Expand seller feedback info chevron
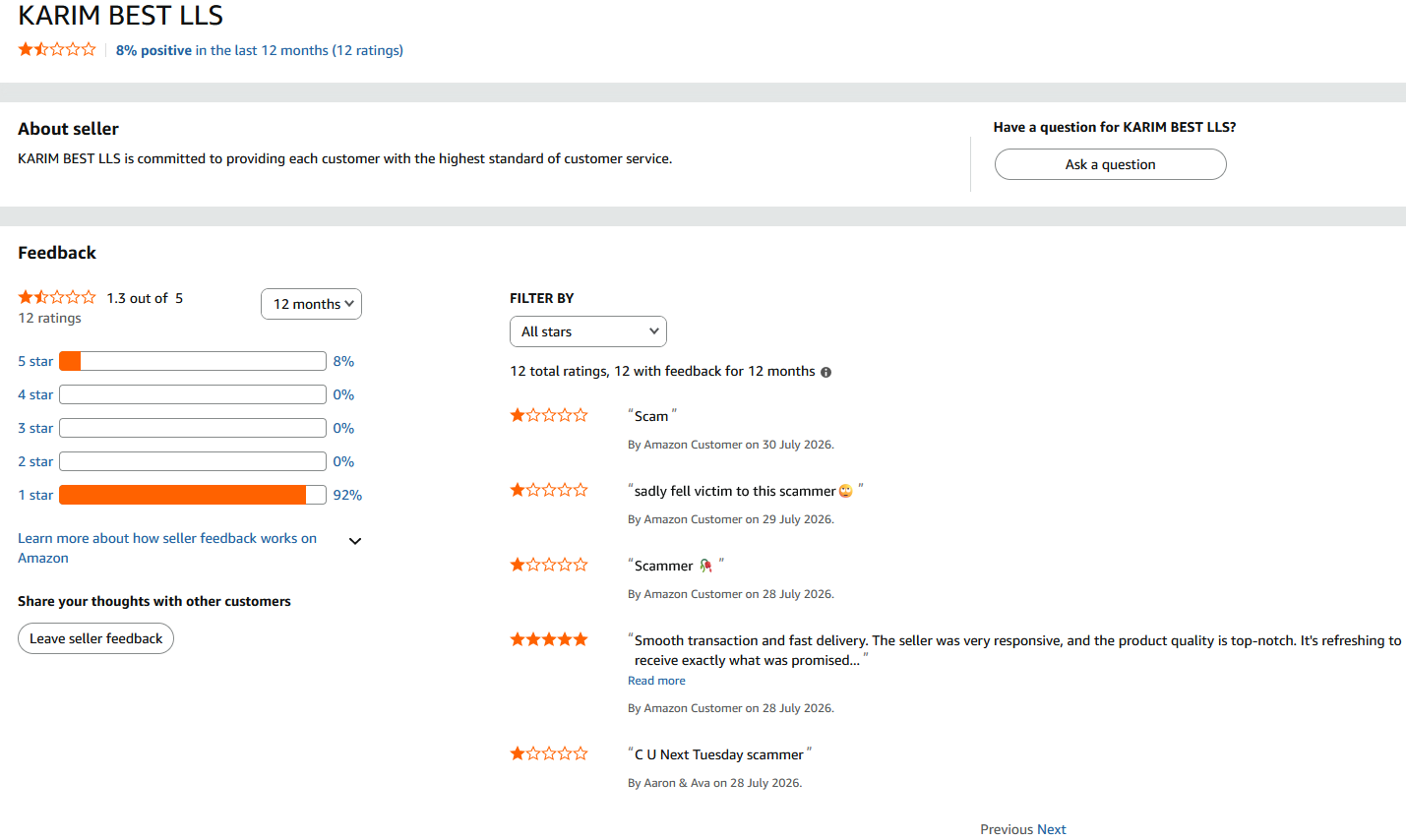Screen dimensions: 1406x840 pyautogui.click(x=355, y=541)
